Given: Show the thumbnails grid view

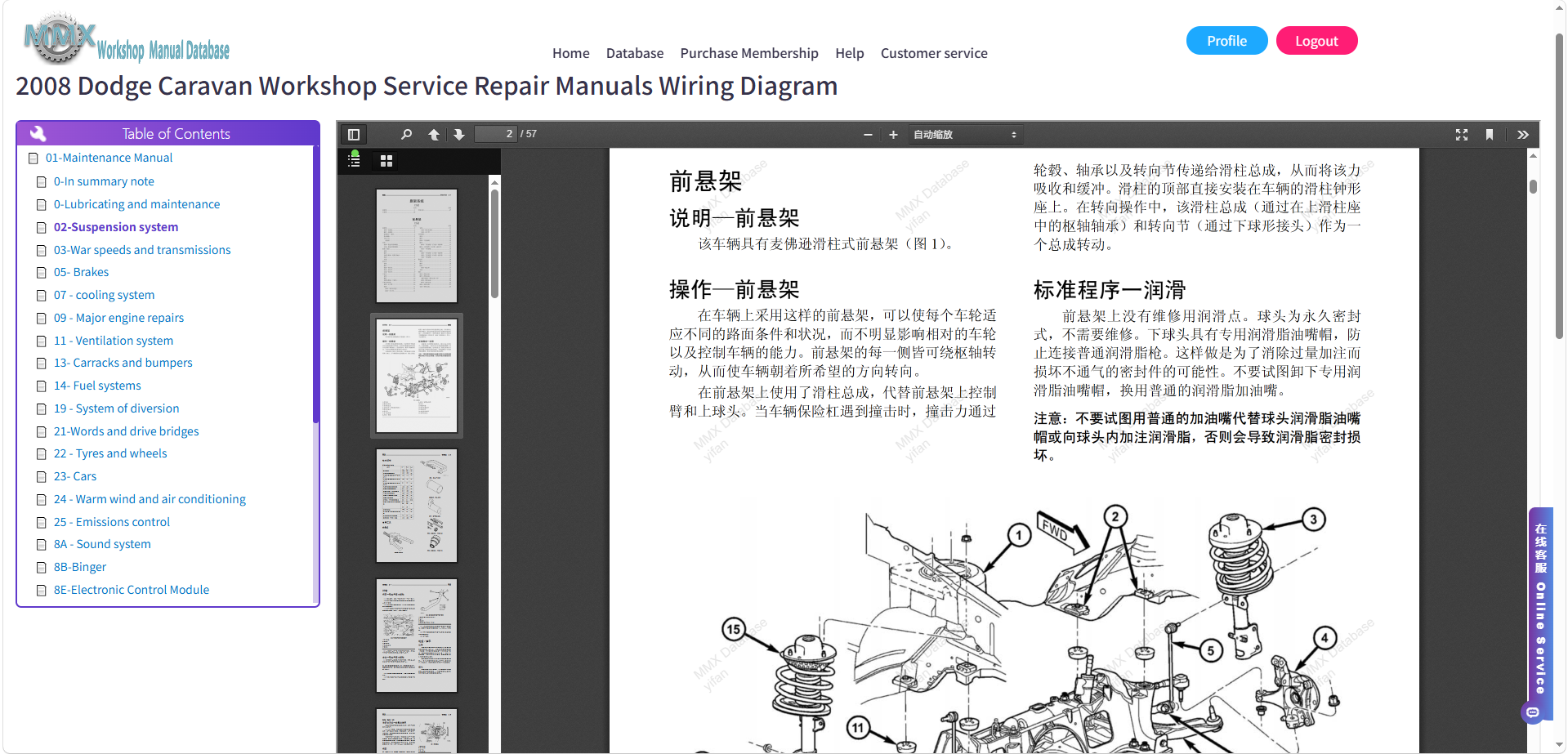Looking at the screenshot, I should (386, 161).
